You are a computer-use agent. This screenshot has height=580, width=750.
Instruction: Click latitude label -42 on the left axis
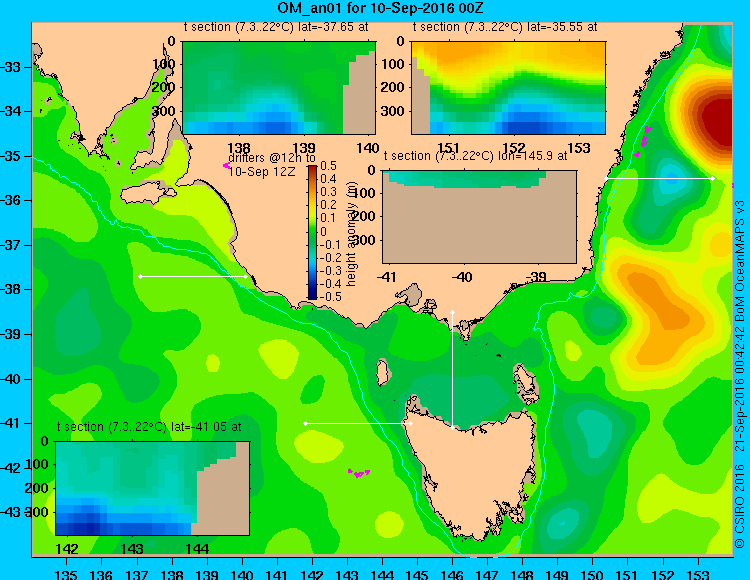click(11, 468)
